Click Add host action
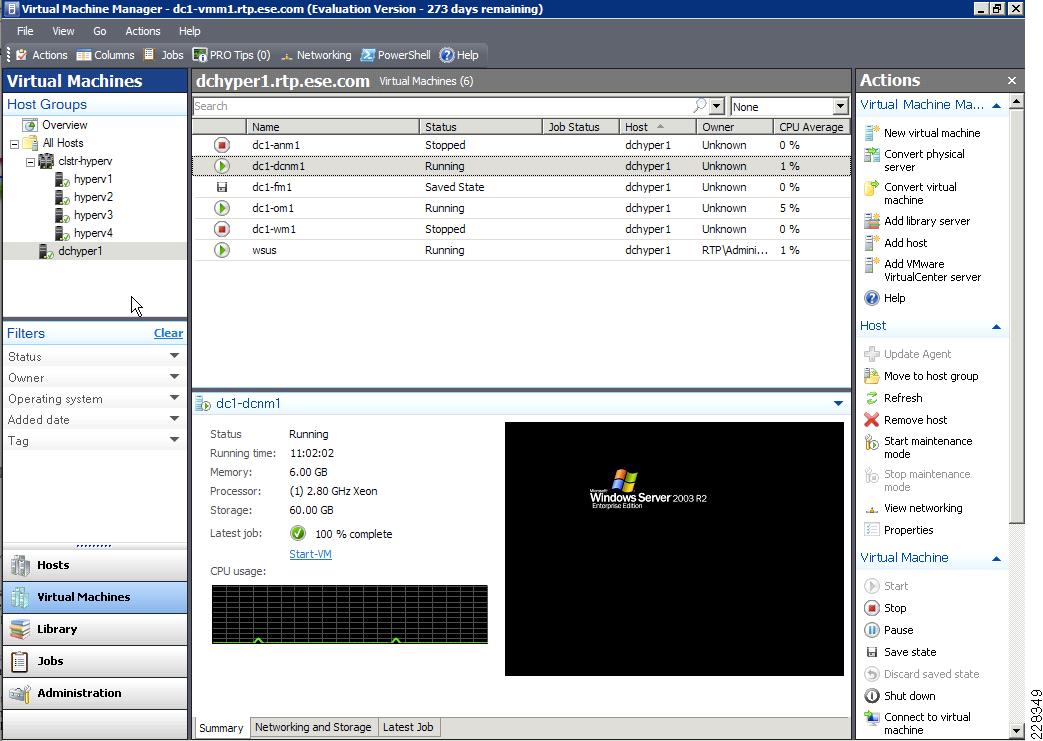Image resolution: width=1043 pixels, height=741 pixels. pyautogui.click(x=895, y=243)
